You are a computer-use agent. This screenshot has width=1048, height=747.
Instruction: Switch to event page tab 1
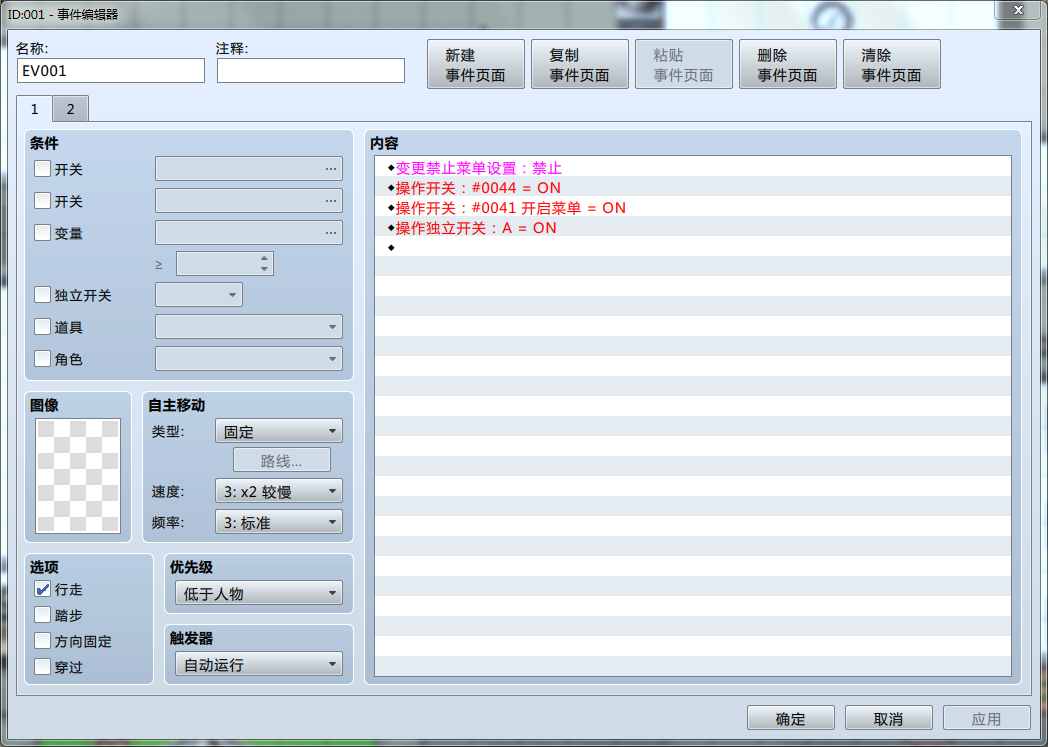(35, 109)
